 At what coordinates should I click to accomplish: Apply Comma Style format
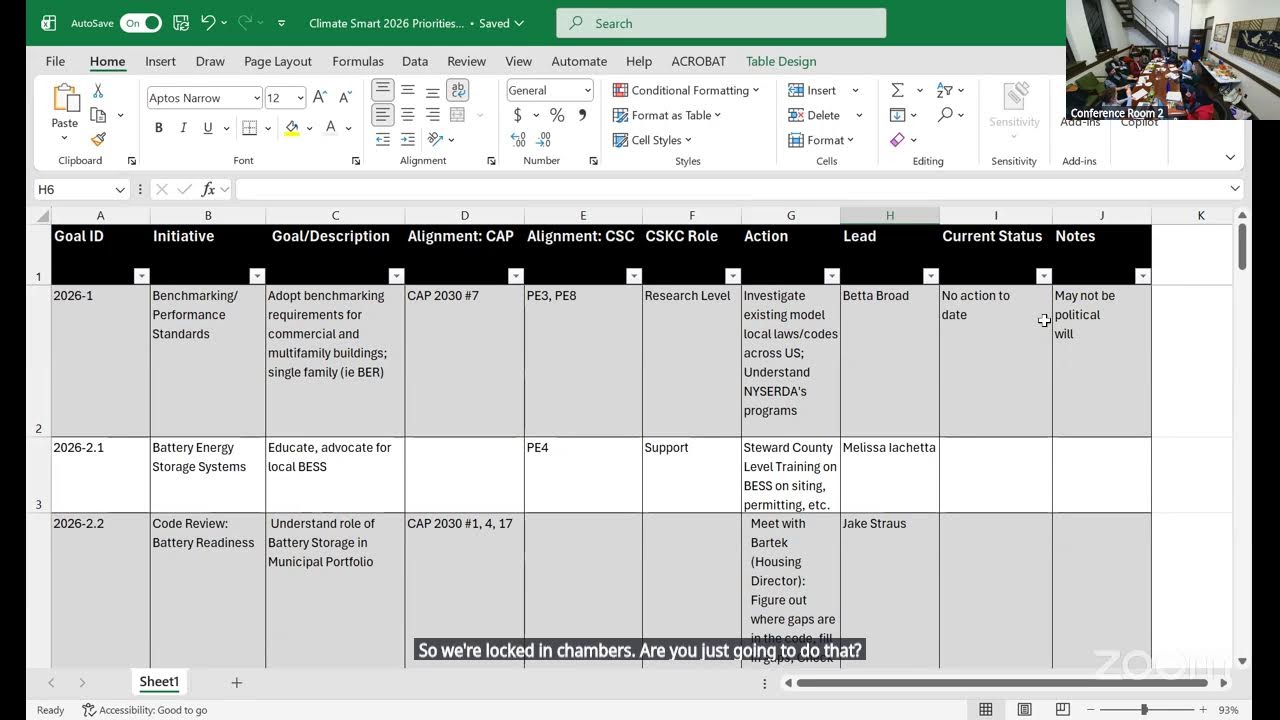582,115
